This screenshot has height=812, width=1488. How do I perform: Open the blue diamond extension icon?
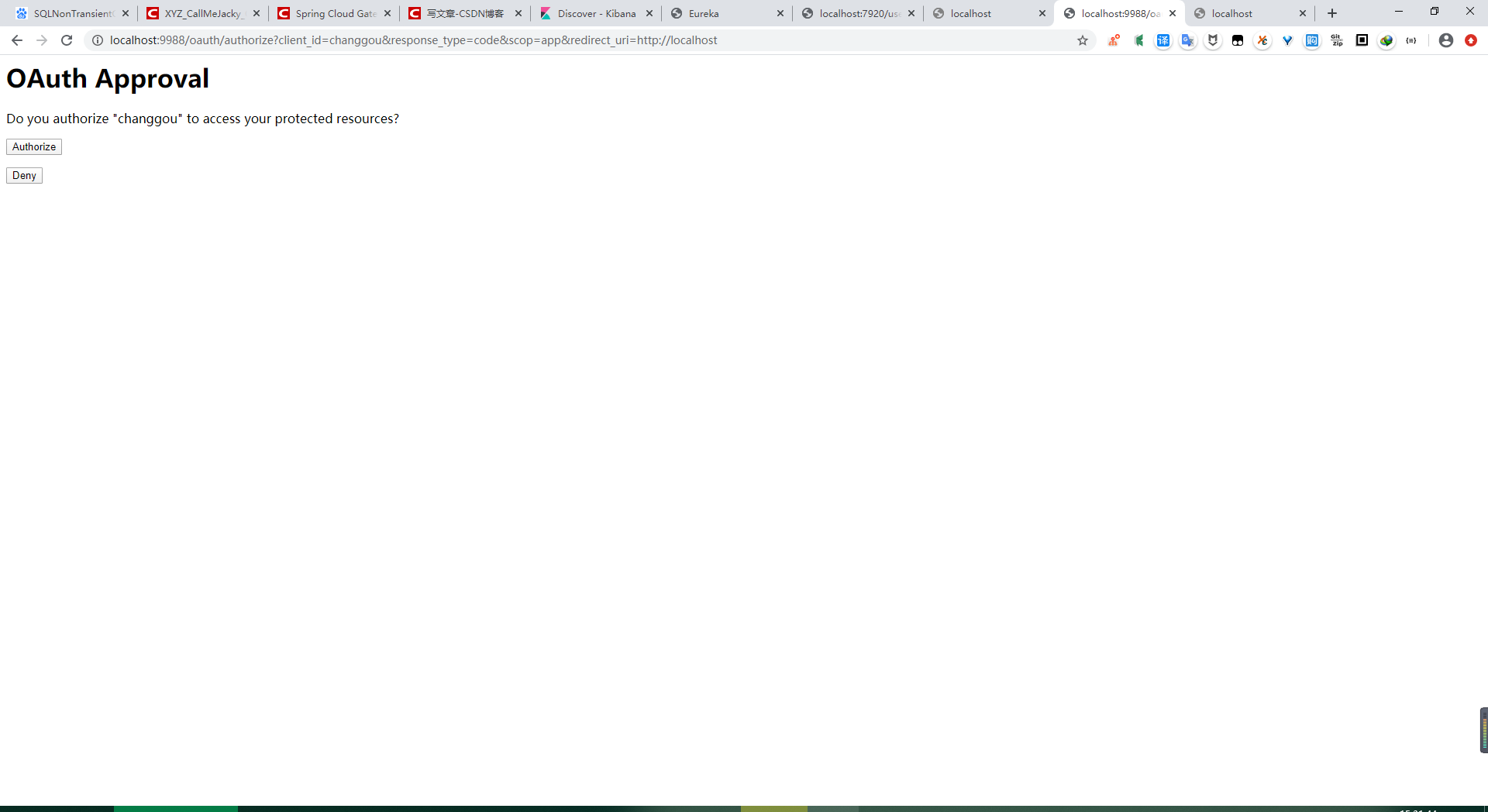coord(1287,40)
